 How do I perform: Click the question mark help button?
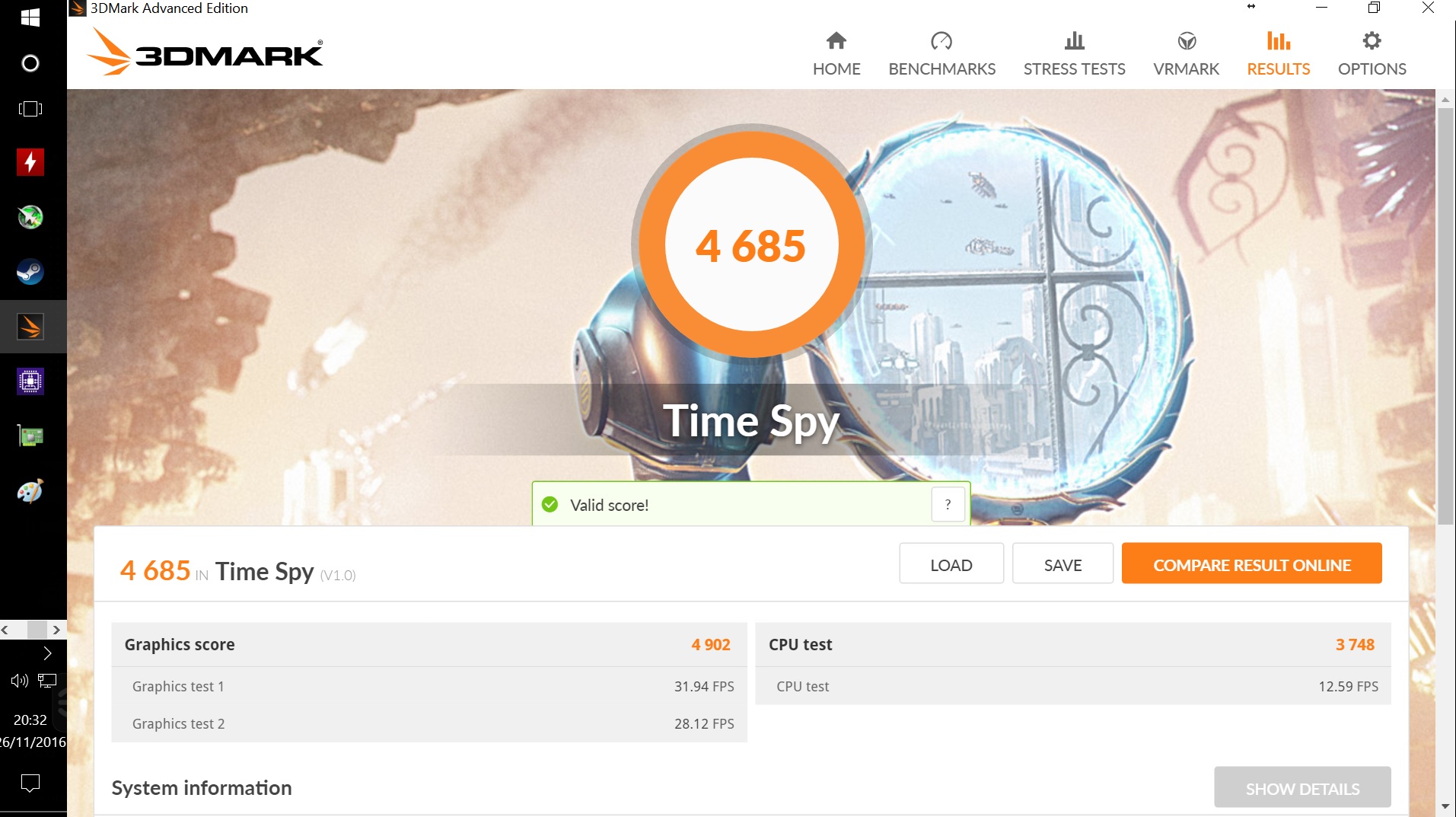pyautogui.click(x=948, y=504)
